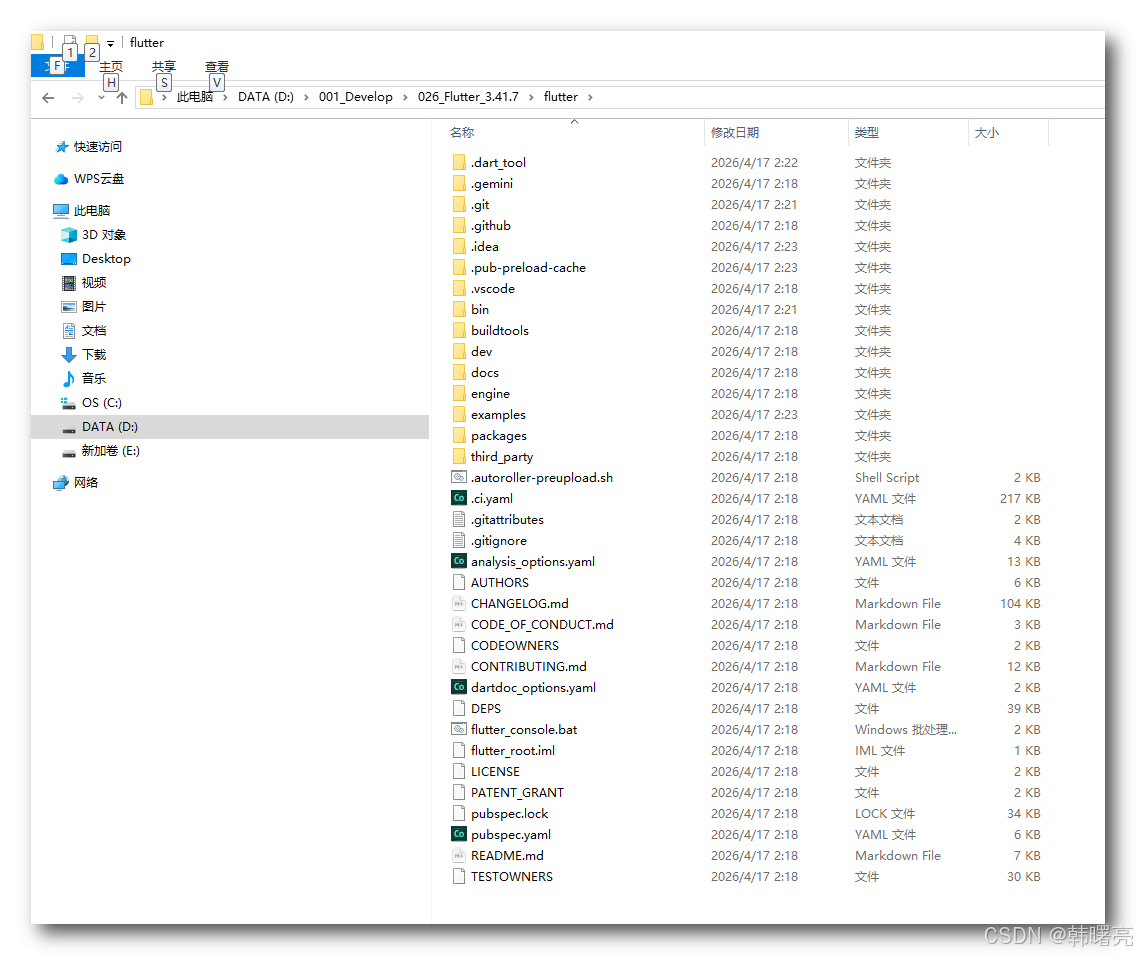Click the .pub-preload-cache folder icon

pos(459,267)
